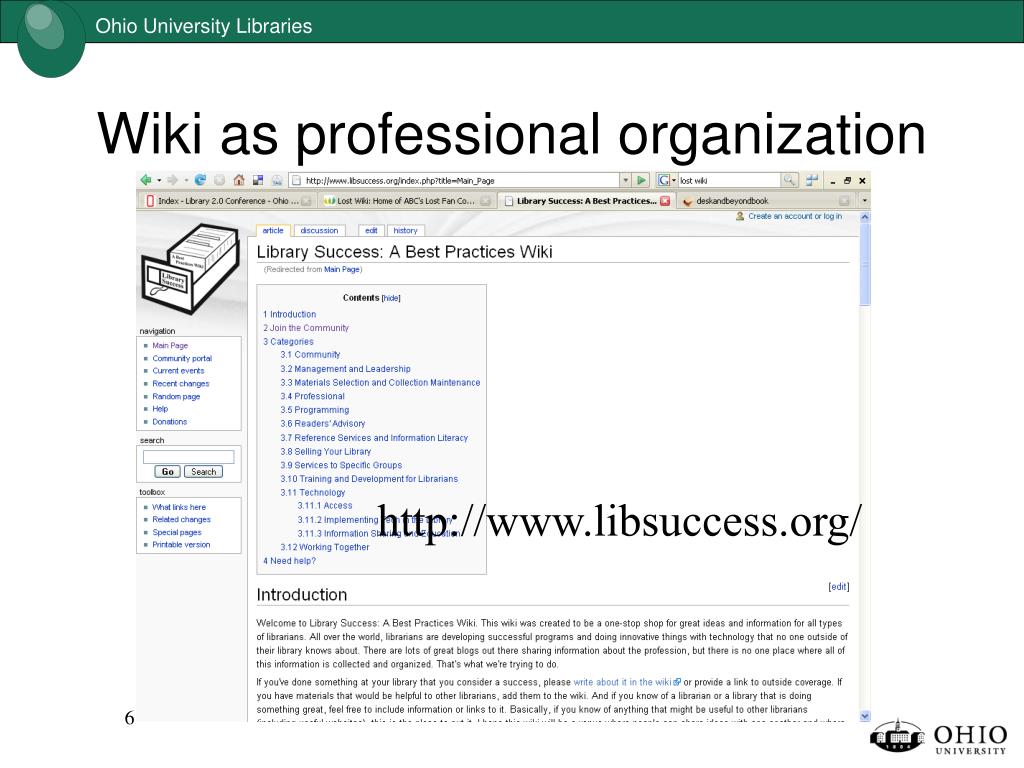Close the Lost Wiki tab
The width and height of the screenshot is (1024, 768).
(485, 201)
